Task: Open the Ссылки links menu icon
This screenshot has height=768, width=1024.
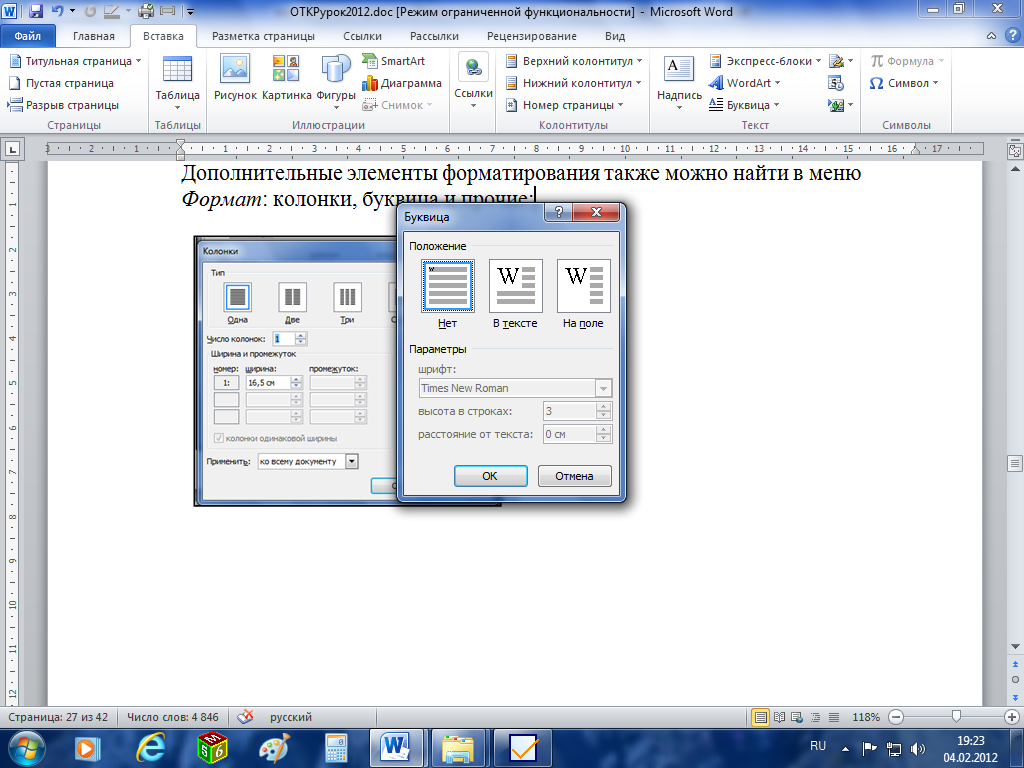Action: pos(473,80)
